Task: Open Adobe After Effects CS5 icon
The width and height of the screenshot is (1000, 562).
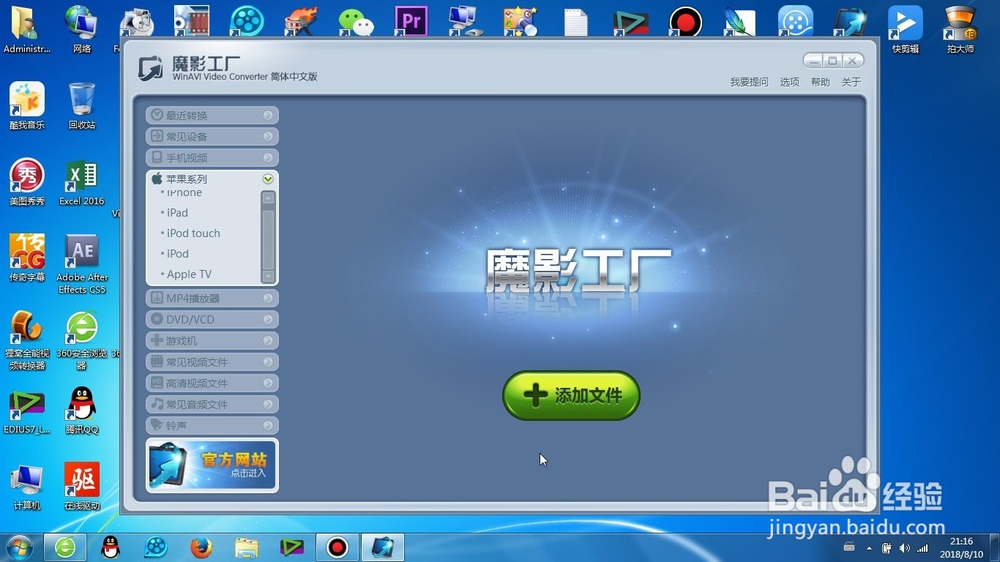Action: point(82,264)
